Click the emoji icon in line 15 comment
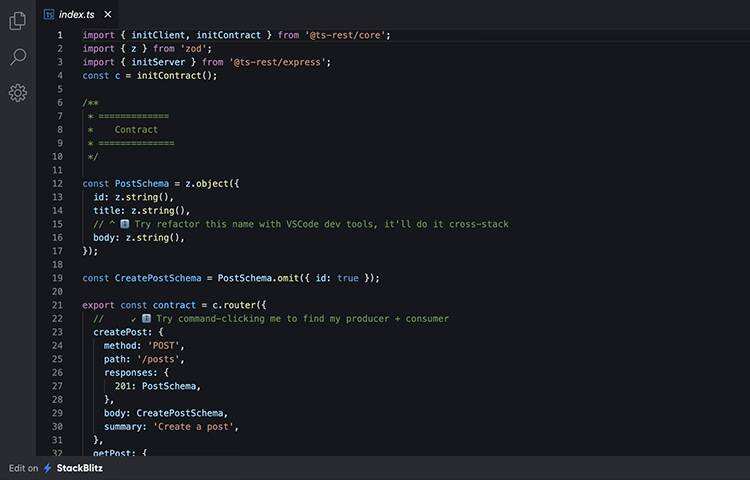750x480 pixels. 125,224
